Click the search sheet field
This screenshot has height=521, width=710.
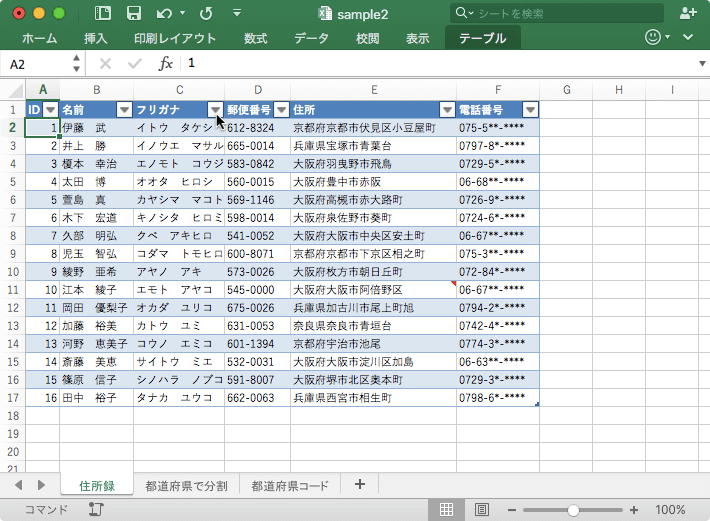557,13
